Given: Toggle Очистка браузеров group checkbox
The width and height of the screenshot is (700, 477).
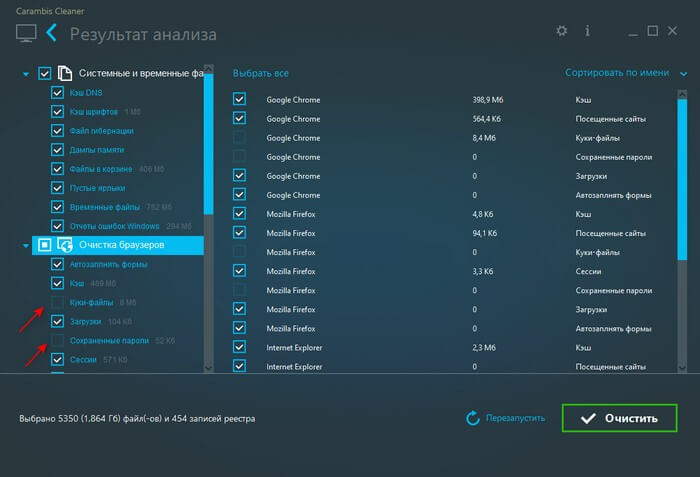Looking at the screenshot, I should (45, 245).
